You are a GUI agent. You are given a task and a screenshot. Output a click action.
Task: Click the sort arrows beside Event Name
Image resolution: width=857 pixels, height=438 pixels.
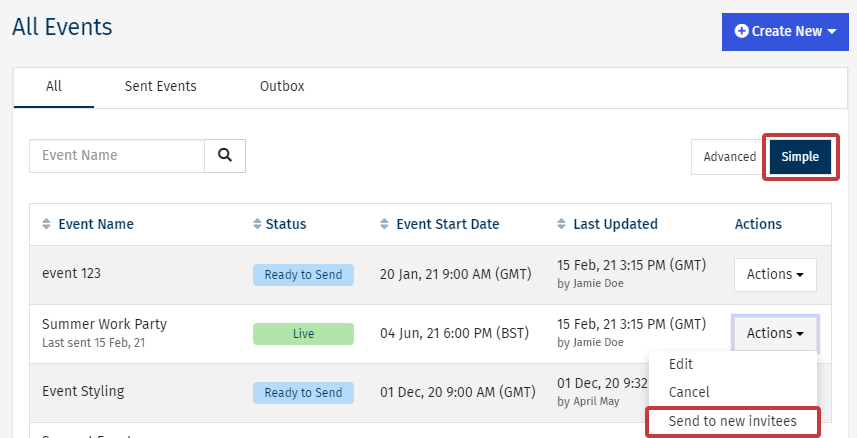tap(46, 224)
